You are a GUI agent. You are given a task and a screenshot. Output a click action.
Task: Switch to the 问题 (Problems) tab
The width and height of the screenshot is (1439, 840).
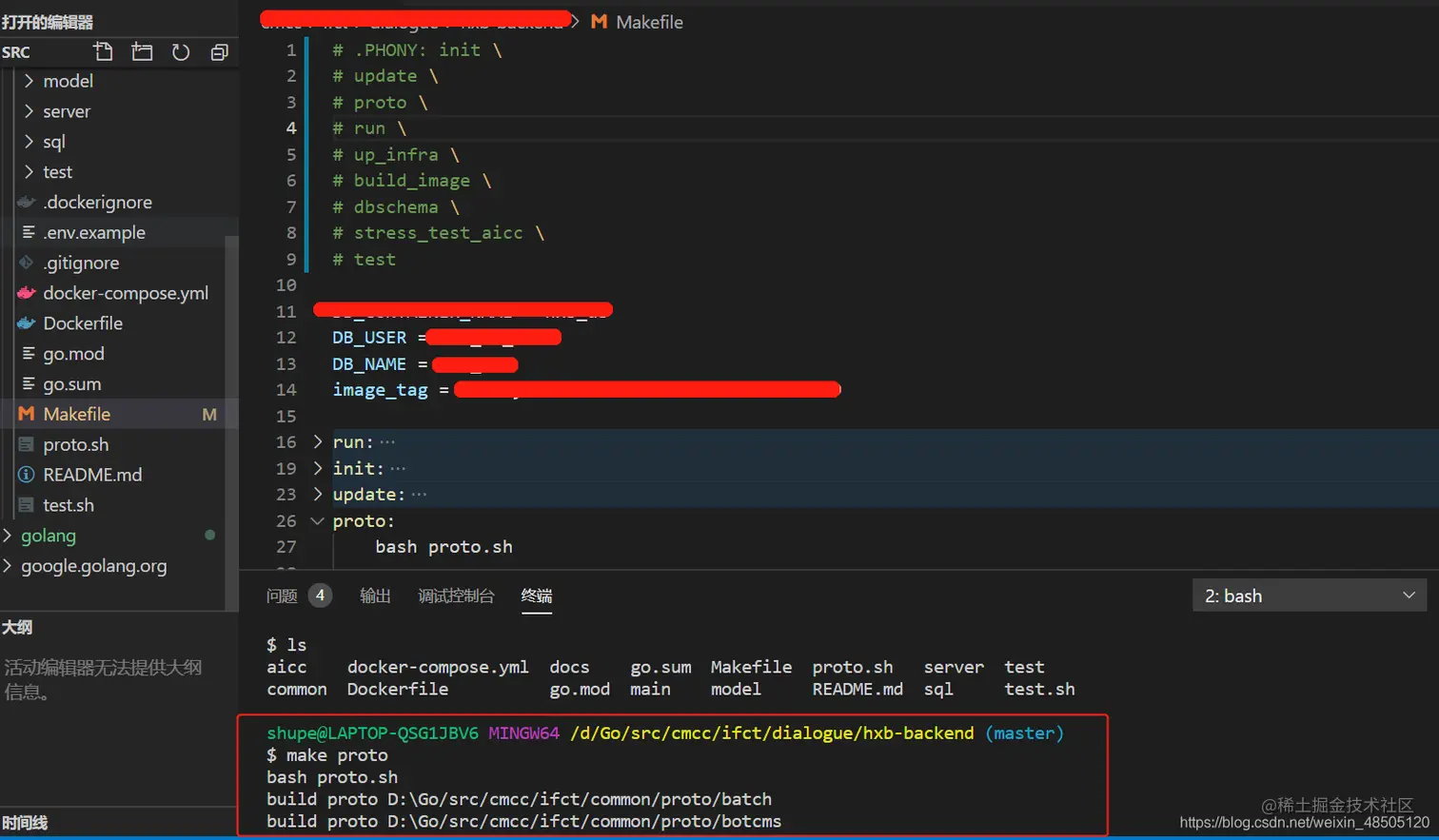pyautogui.click(x=282, y=596)
